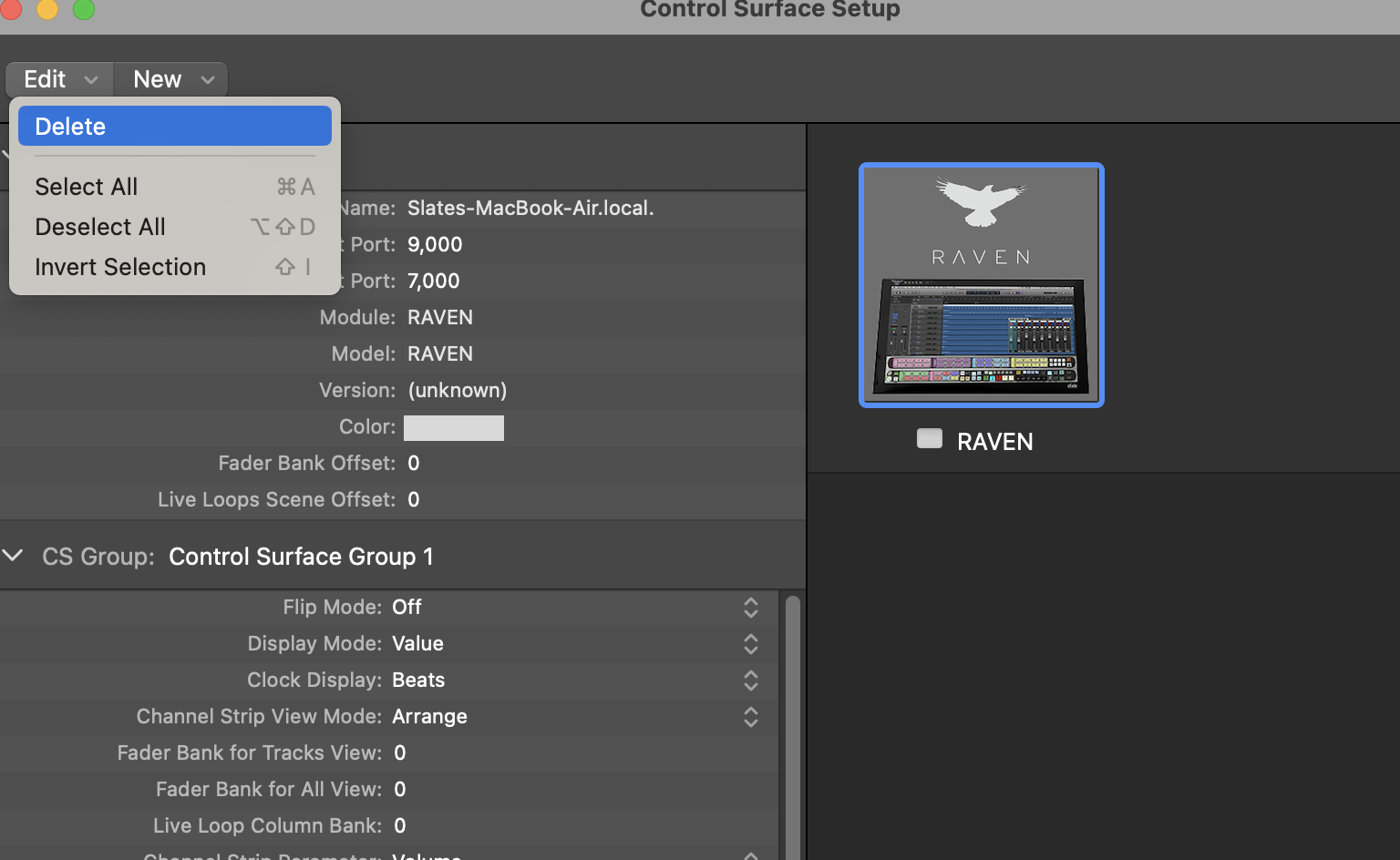Click host name Slates-MacBook-Air.local.
1400x860 pixels.
click(530, 208)
